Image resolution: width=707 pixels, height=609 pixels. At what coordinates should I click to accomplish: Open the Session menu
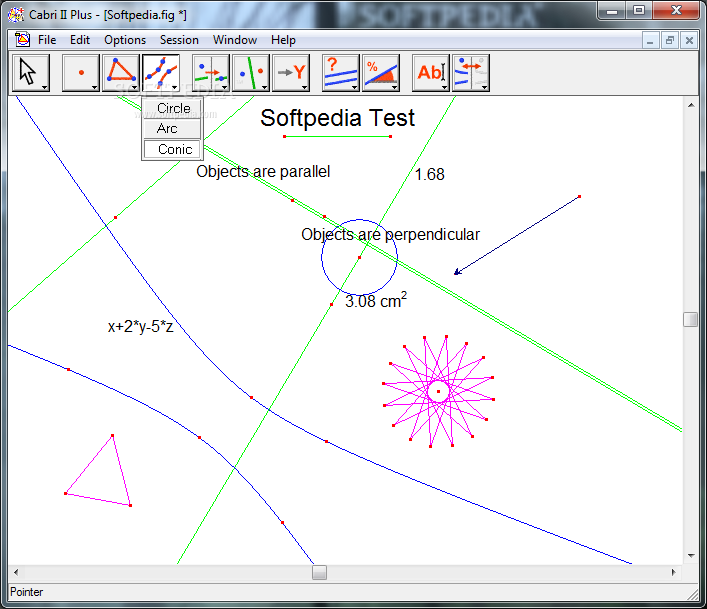(179, 40)
